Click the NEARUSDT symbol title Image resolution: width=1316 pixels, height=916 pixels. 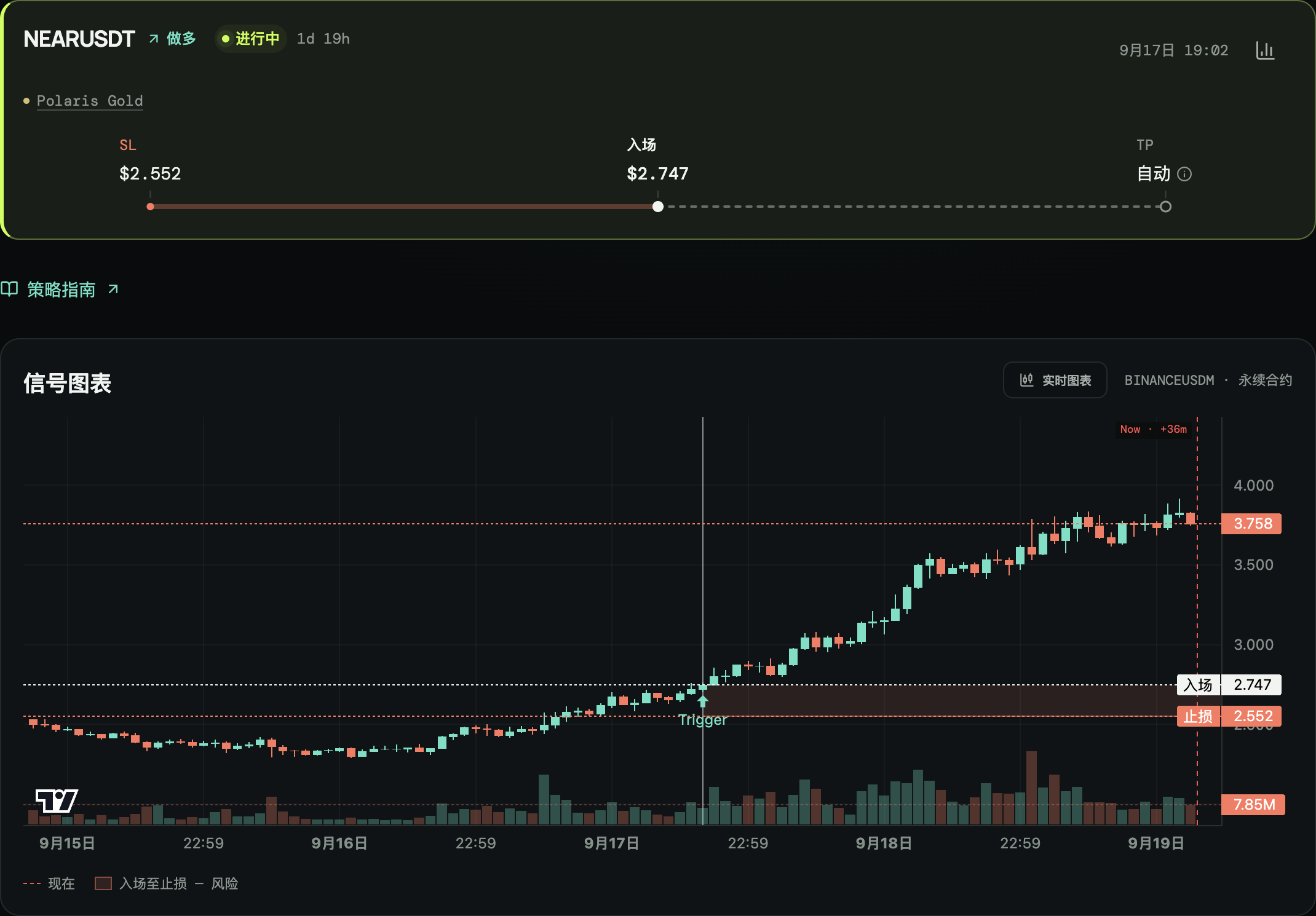tap(79, 39)
